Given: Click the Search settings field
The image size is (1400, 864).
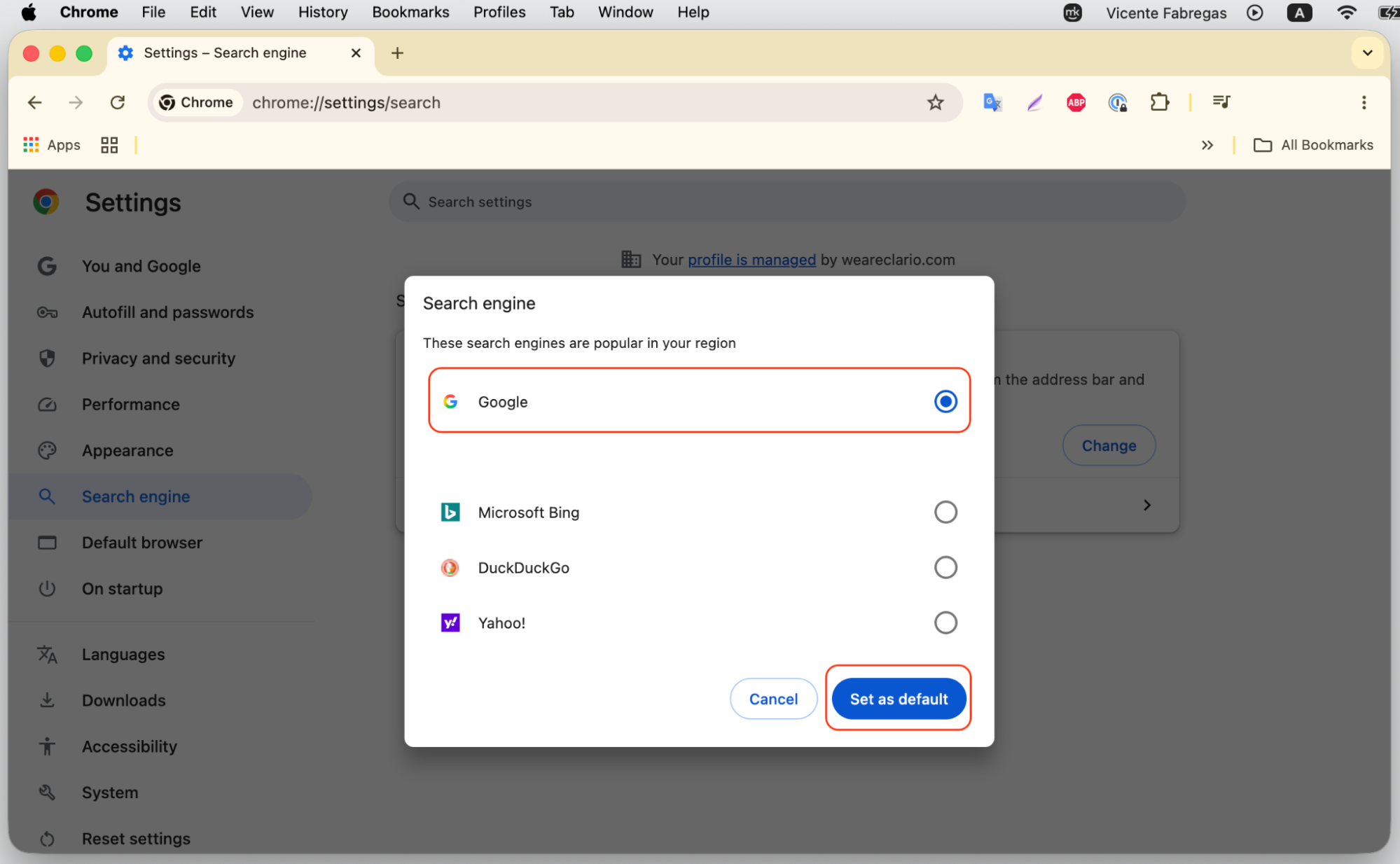Looking at the screenshot, I should (x=787, y=202).
